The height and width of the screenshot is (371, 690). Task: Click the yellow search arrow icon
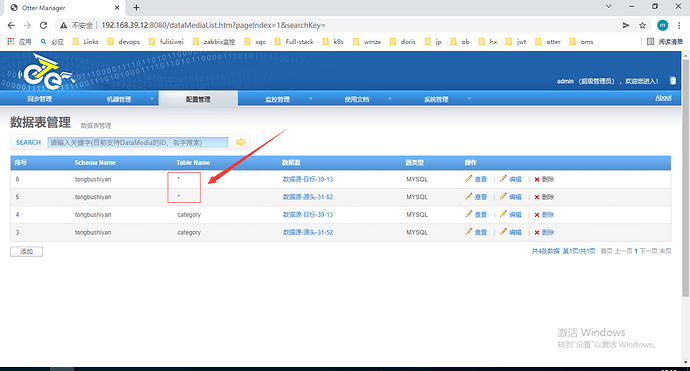(241, 142)
